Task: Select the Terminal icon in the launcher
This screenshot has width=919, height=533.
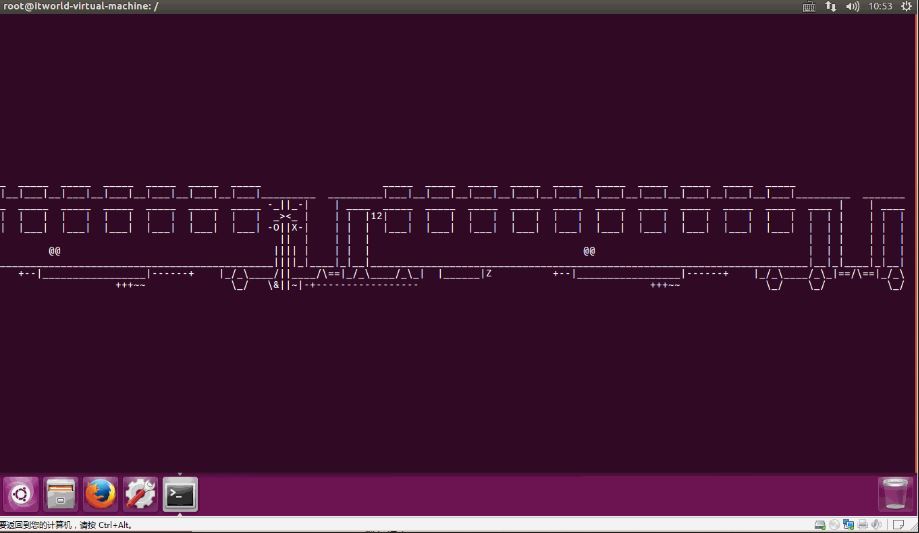Action: 180,494
